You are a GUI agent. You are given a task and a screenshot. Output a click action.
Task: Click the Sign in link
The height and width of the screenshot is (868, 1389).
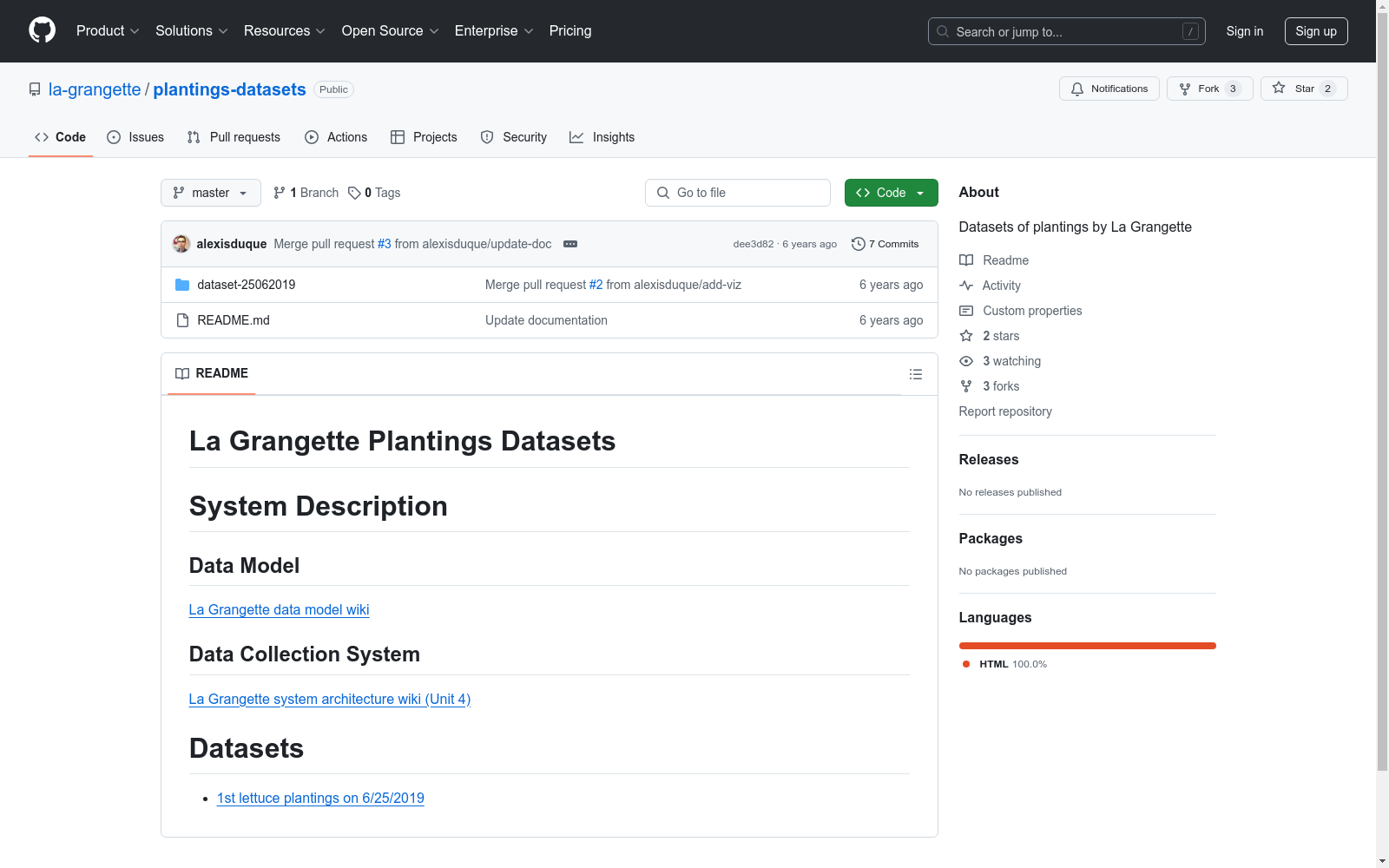point(1245,31)
